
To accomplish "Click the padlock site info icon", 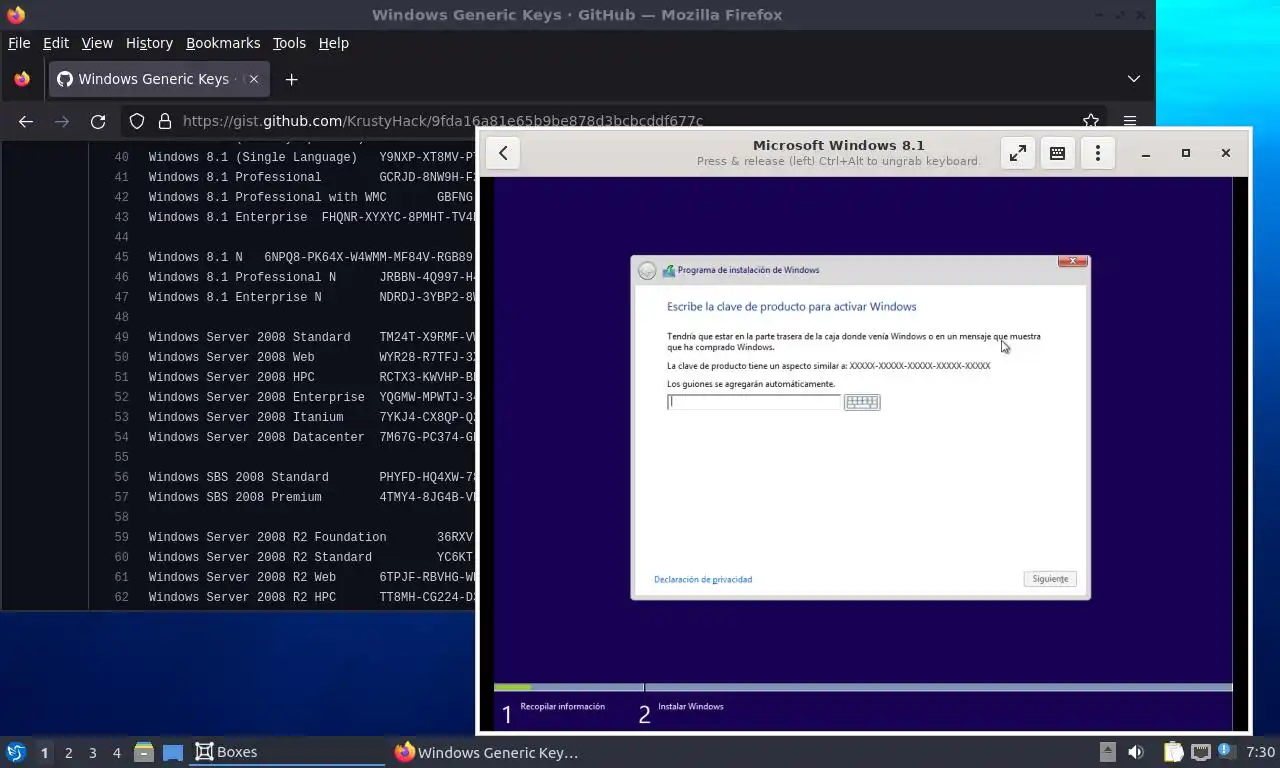I will pyautogui.click(x=164, y=121).
